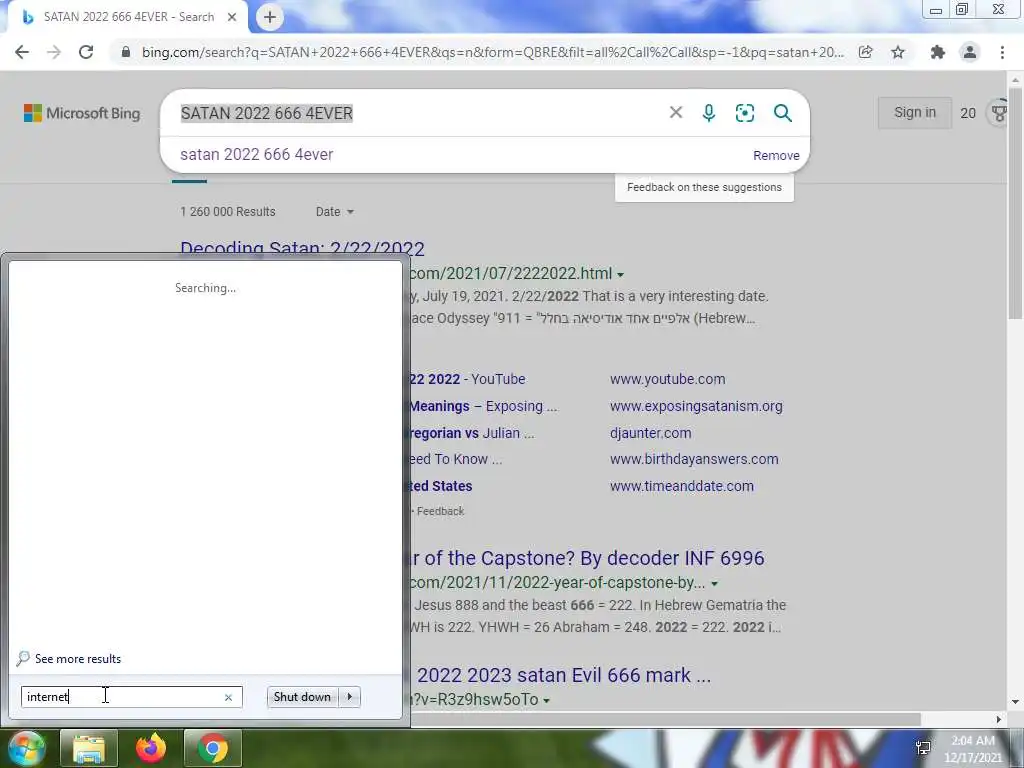Go back using the browser back arrow
This screenshot has height=768, width=1024.
(x=22, y=52)
